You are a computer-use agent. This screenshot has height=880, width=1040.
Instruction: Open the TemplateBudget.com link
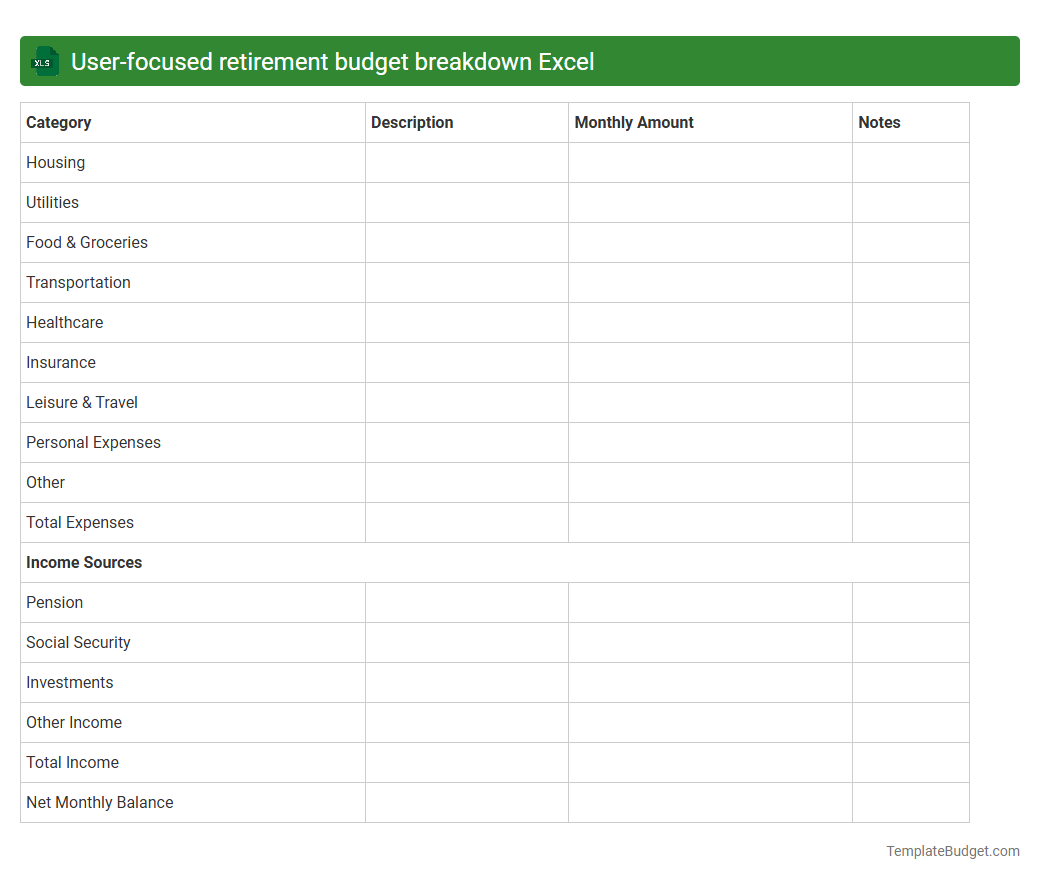point(952,851)
